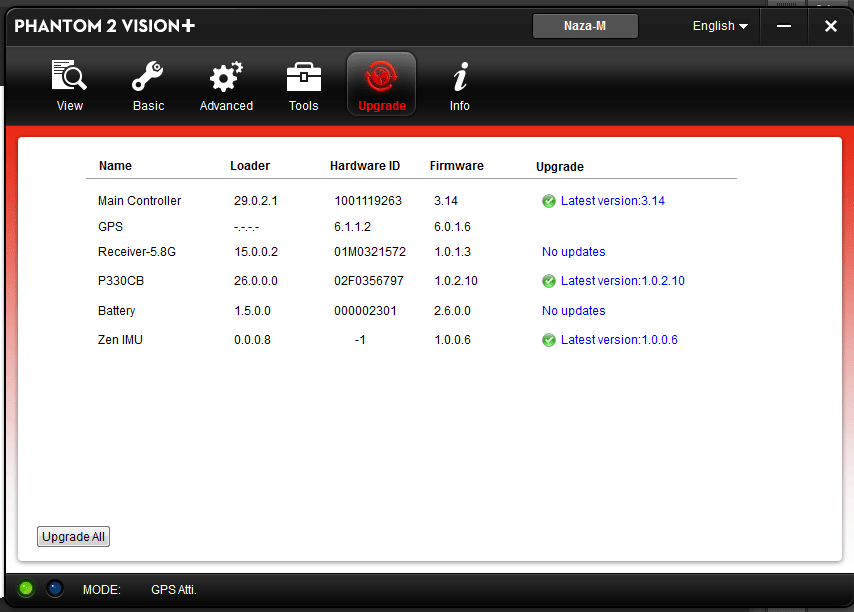Open Latest version:1.0.0.6 link
Viewport: 854px width, 612px height.
point(619,340)
